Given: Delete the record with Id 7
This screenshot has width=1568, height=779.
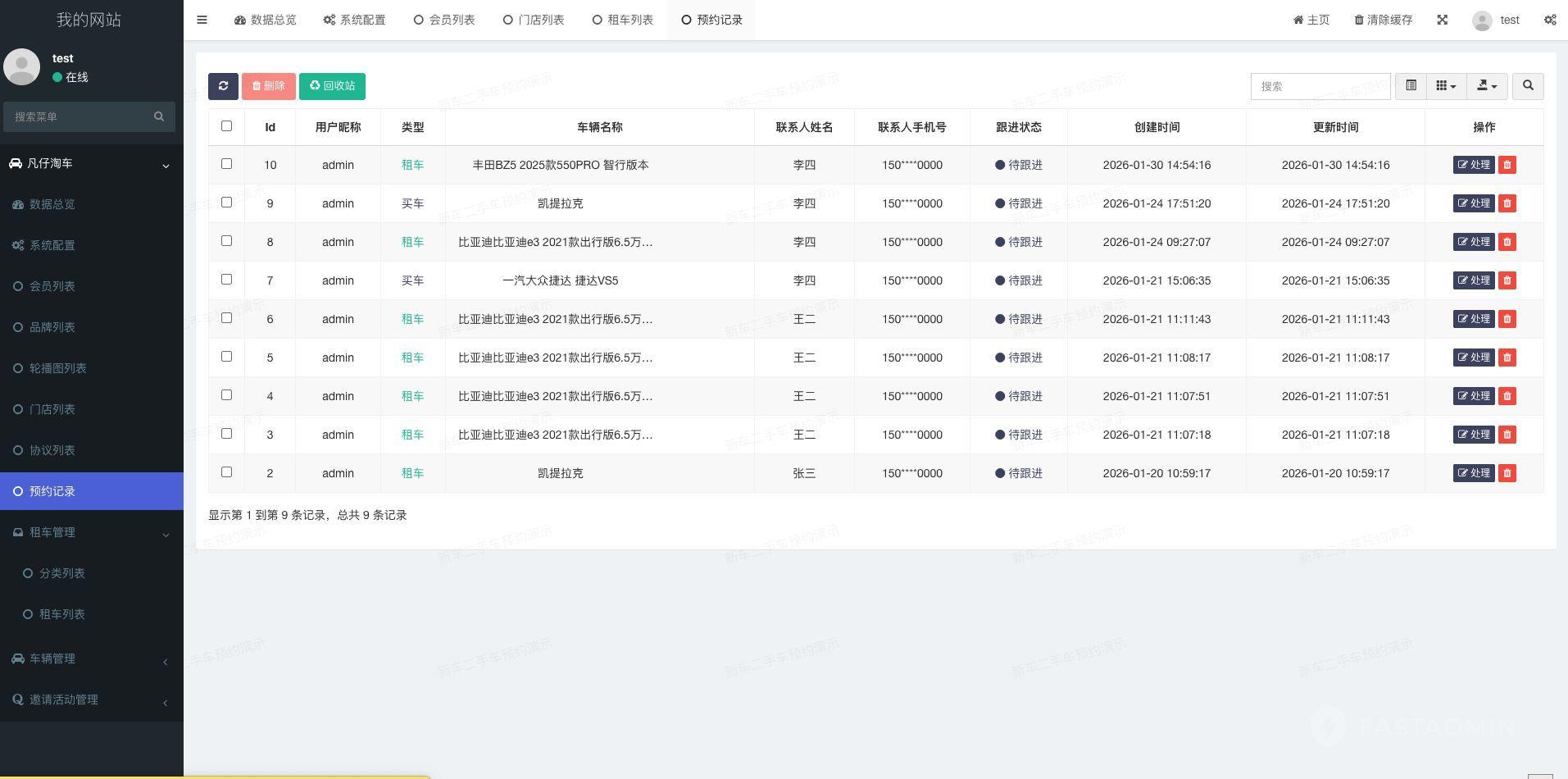Looking at the screenshot, I should [1507, 280].
